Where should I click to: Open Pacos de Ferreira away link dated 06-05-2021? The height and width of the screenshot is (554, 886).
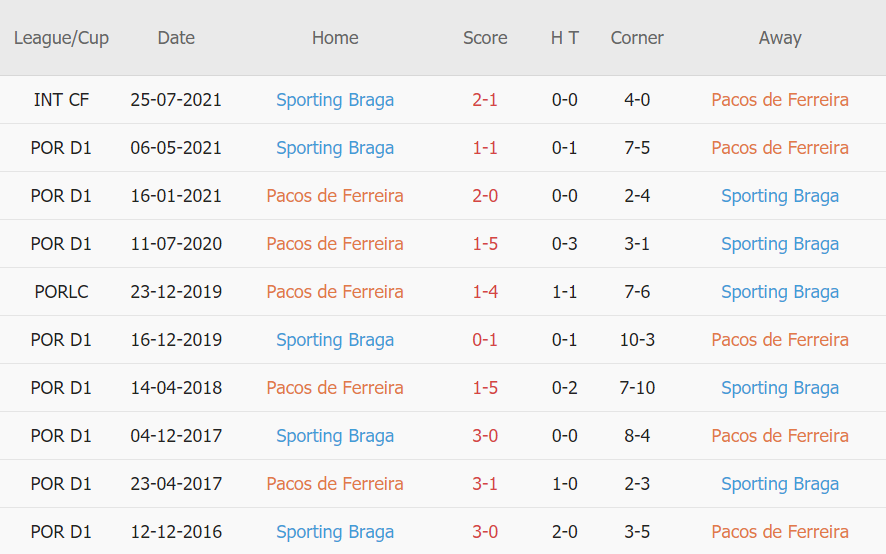pos(780,148)
